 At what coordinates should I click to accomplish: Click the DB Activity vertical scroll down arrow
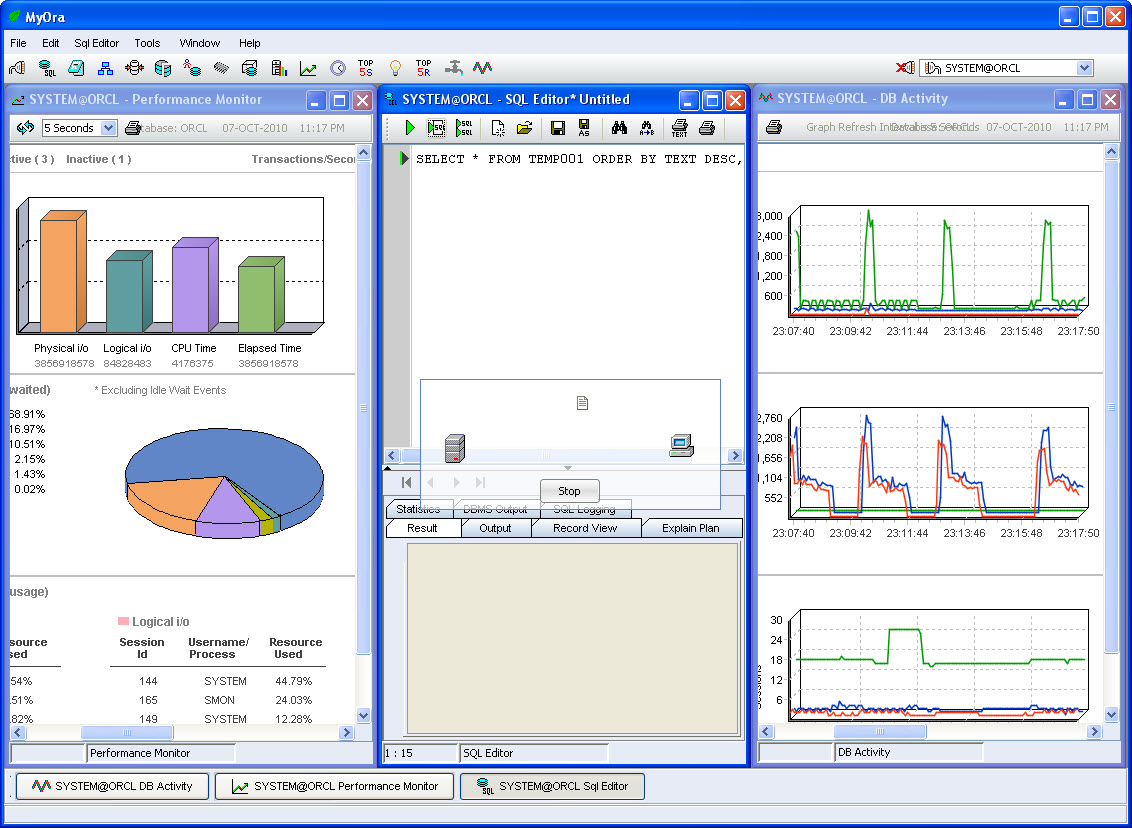[1112, 715]
